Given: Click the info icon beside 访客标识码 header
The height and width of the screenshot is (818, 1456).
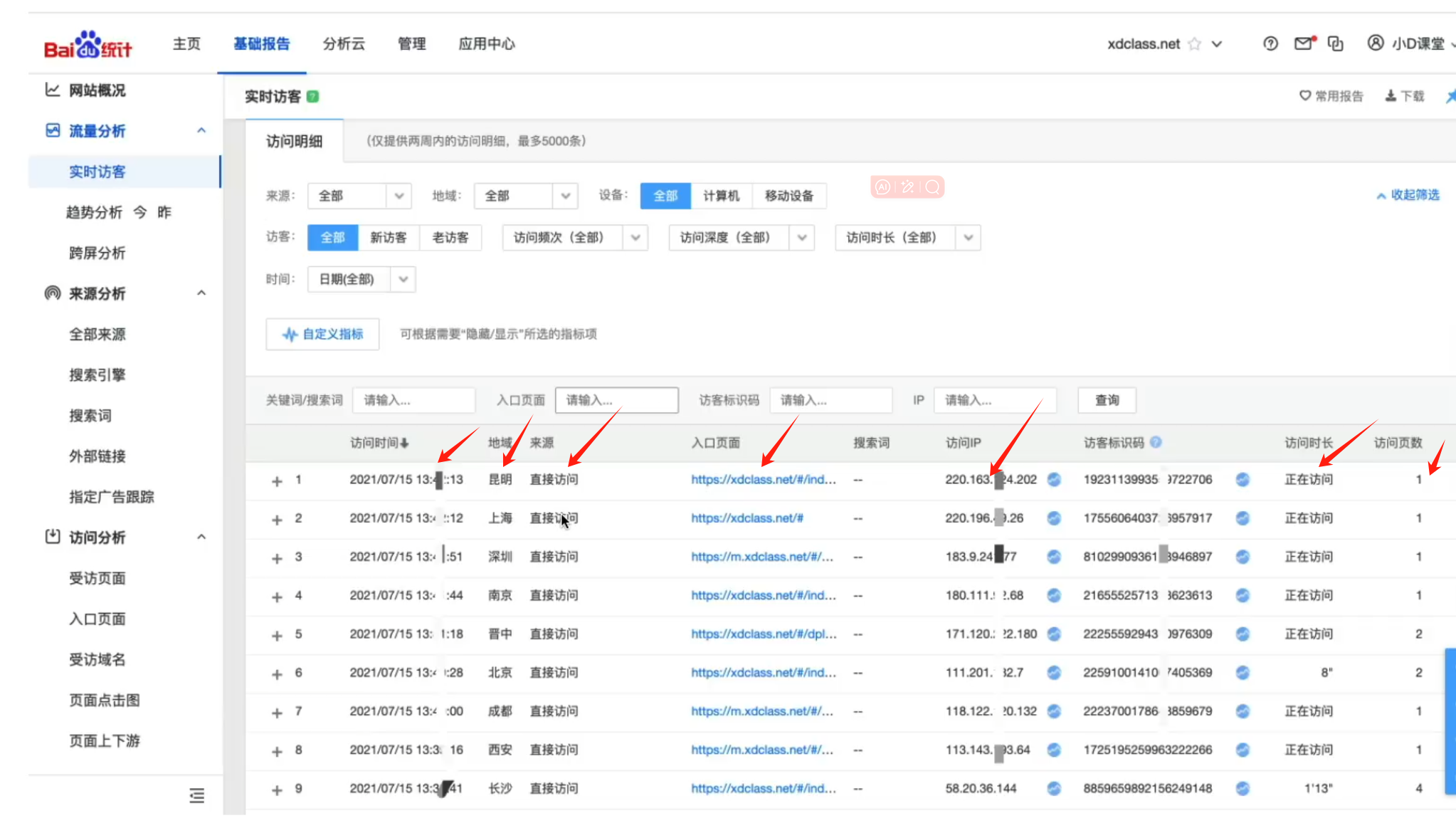Looking at the screenshot, I should pyautogui.click(x=1156, y=442).
